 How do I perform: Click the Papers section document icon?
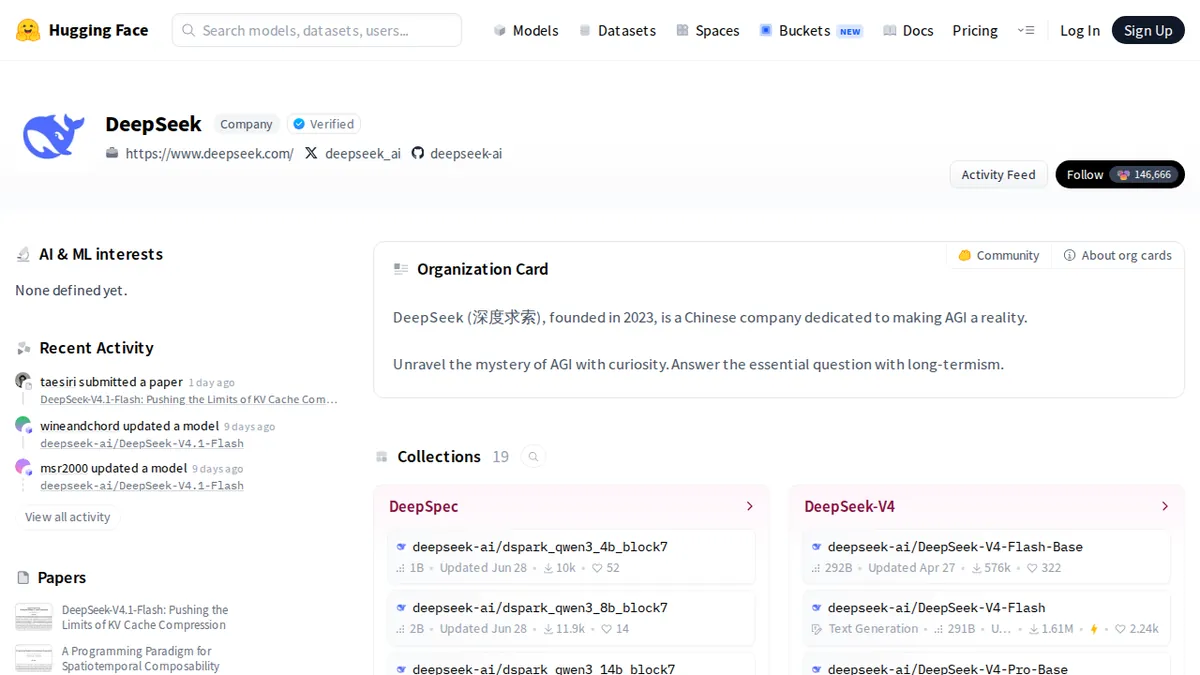23,578
